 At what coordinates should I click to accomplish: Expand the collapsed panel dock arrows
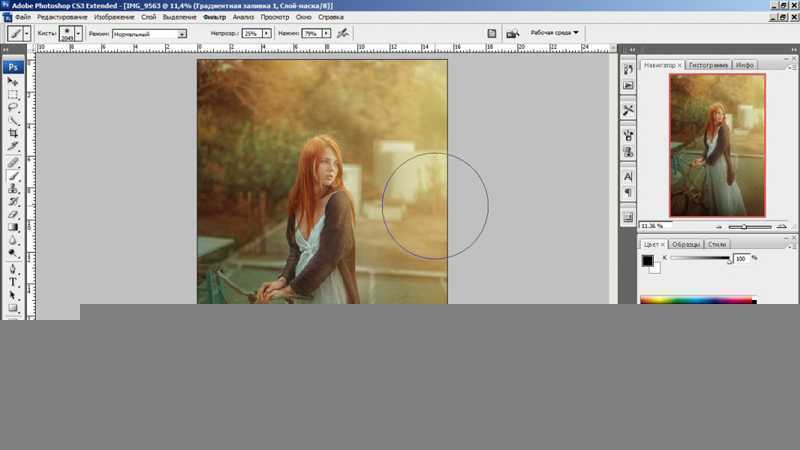coord(632,49)
